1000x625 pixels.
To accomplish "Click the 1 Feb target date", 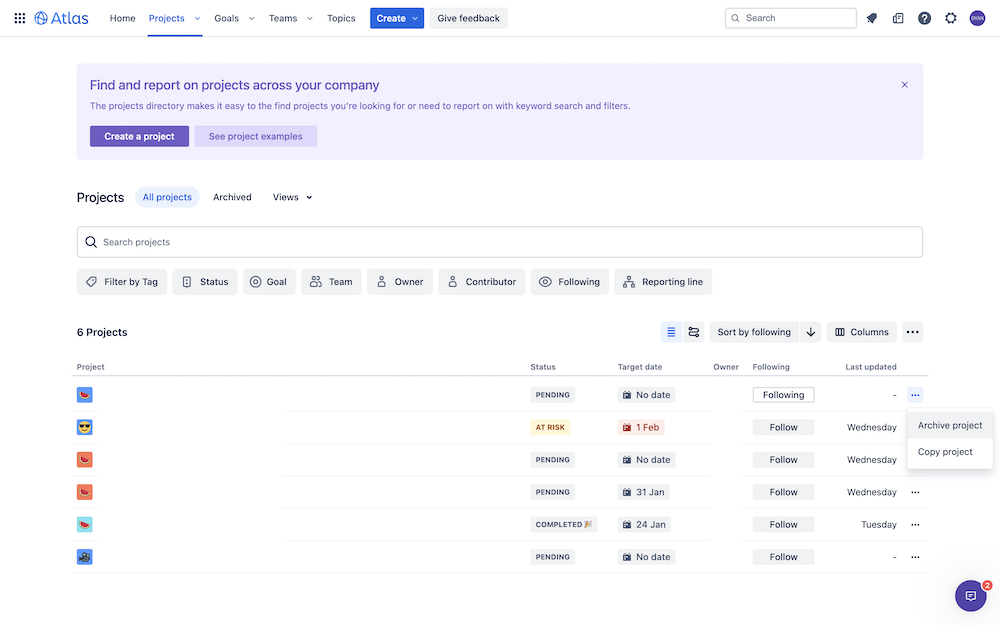I will click(x=641, y=427).
